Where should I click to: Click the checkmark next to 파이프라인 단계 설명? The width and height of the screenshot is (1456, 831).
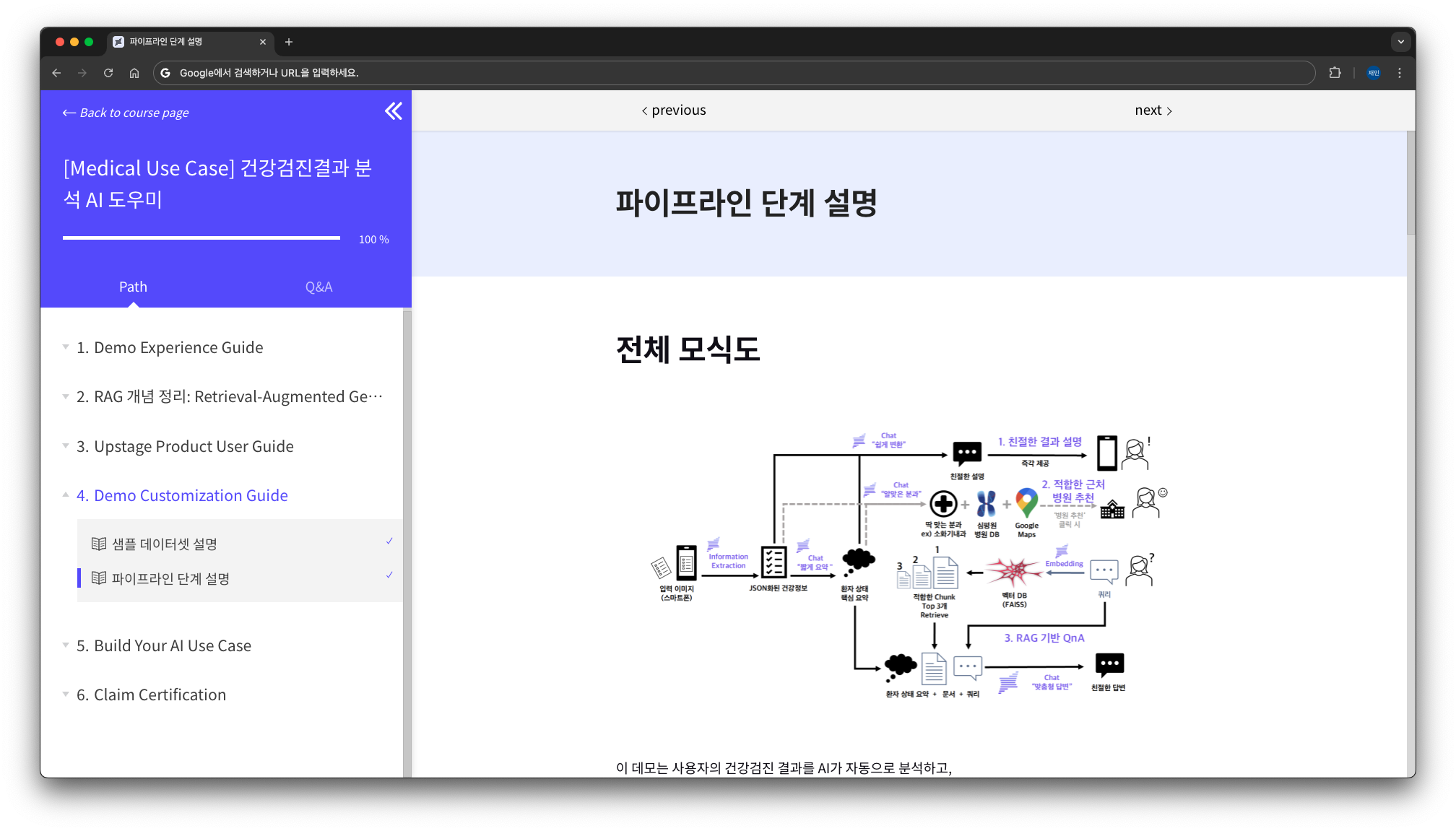(x=389, y=575)
